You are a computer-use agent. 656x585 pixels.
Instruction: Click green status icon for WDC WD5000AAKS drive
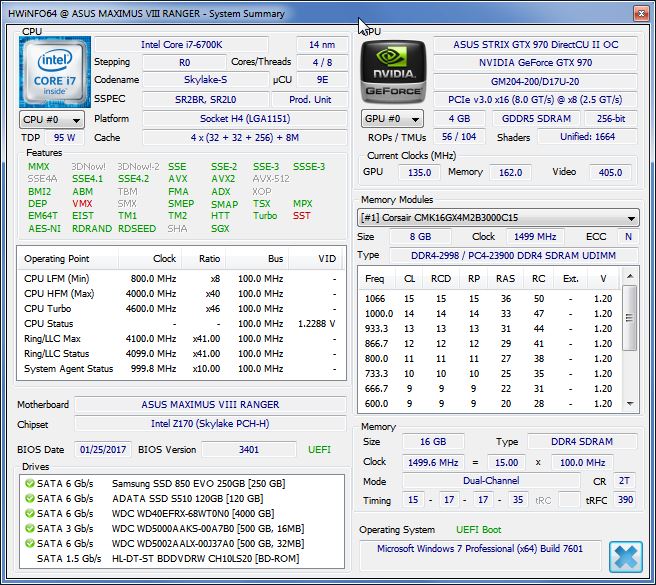[x=30, y=528]
